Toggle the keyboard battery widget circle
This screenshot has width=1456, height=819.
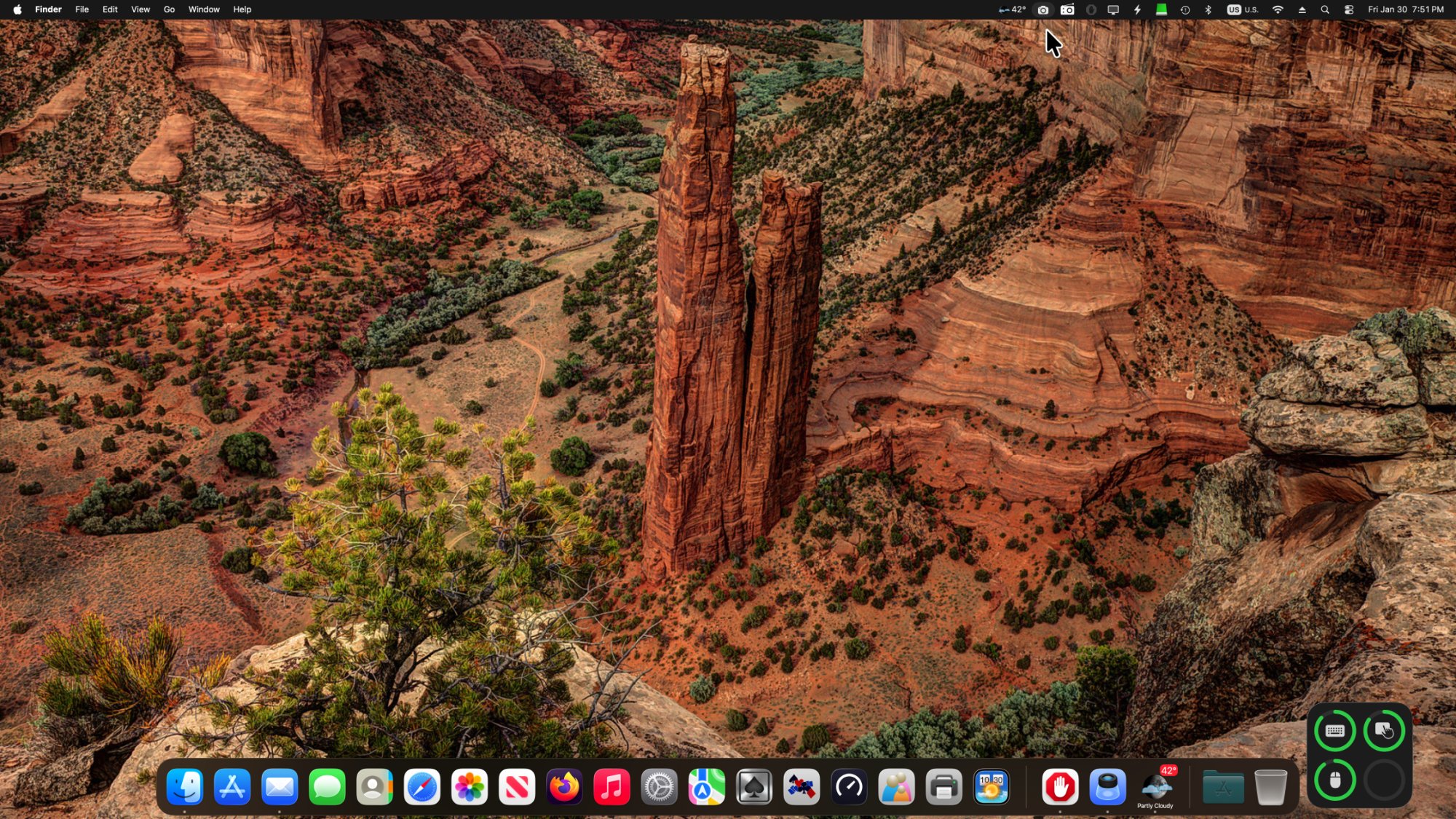[1334, 731]
